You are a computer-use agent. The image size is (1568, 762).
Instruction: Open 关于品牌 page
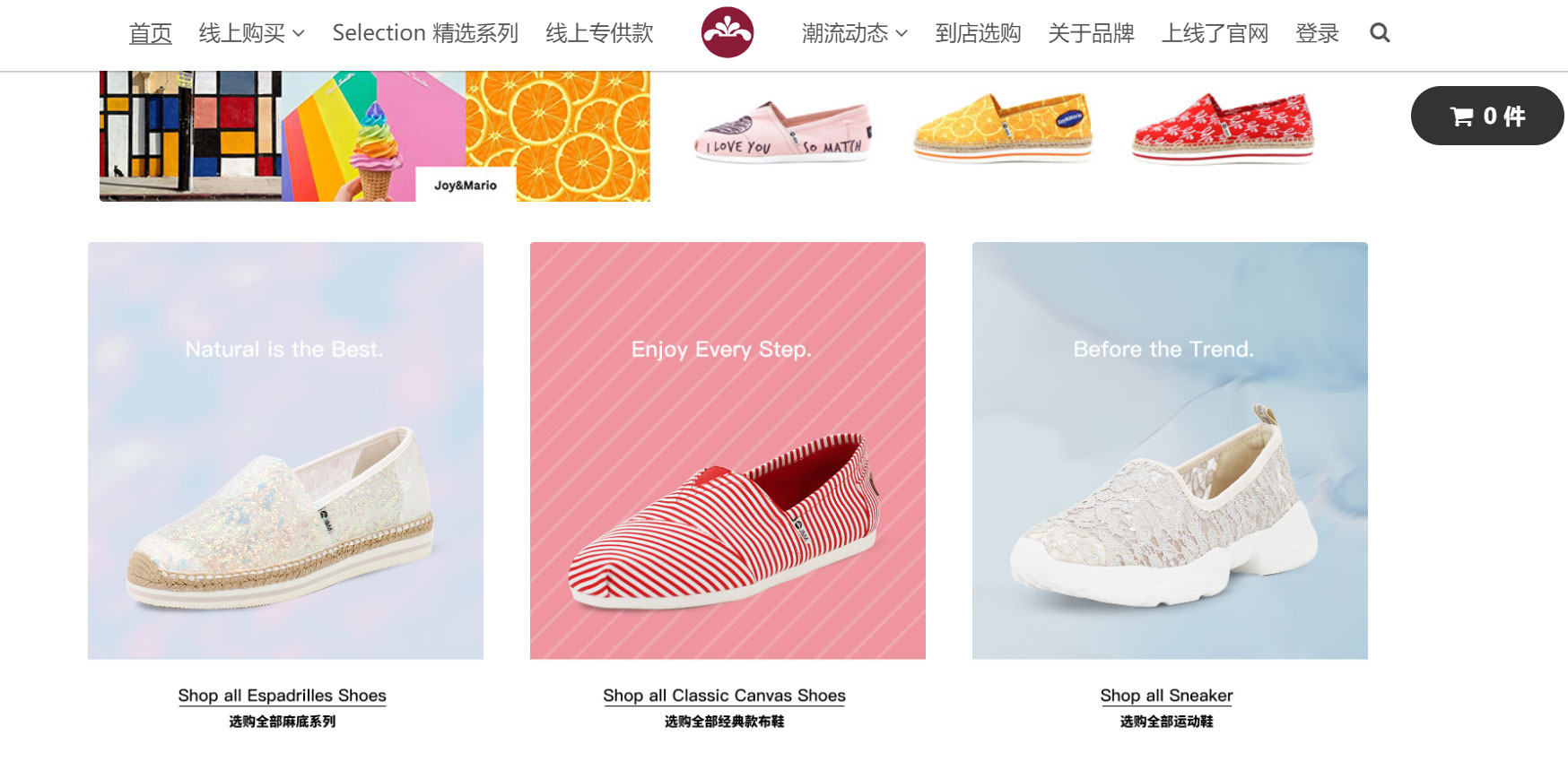pyautogui.click(x=1091, y=33)
